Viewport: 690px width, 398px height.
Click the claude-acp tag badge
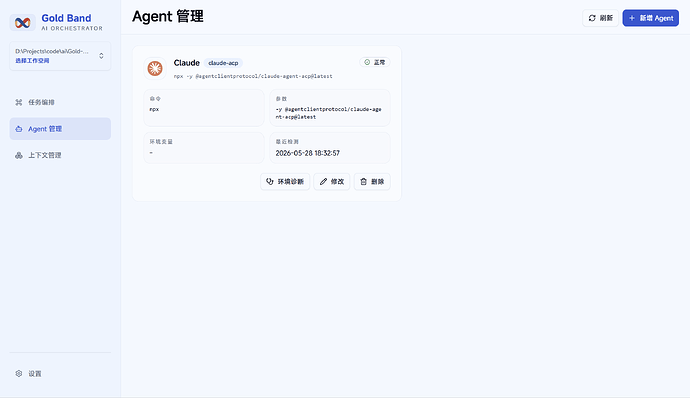click(x=223, y=63)
